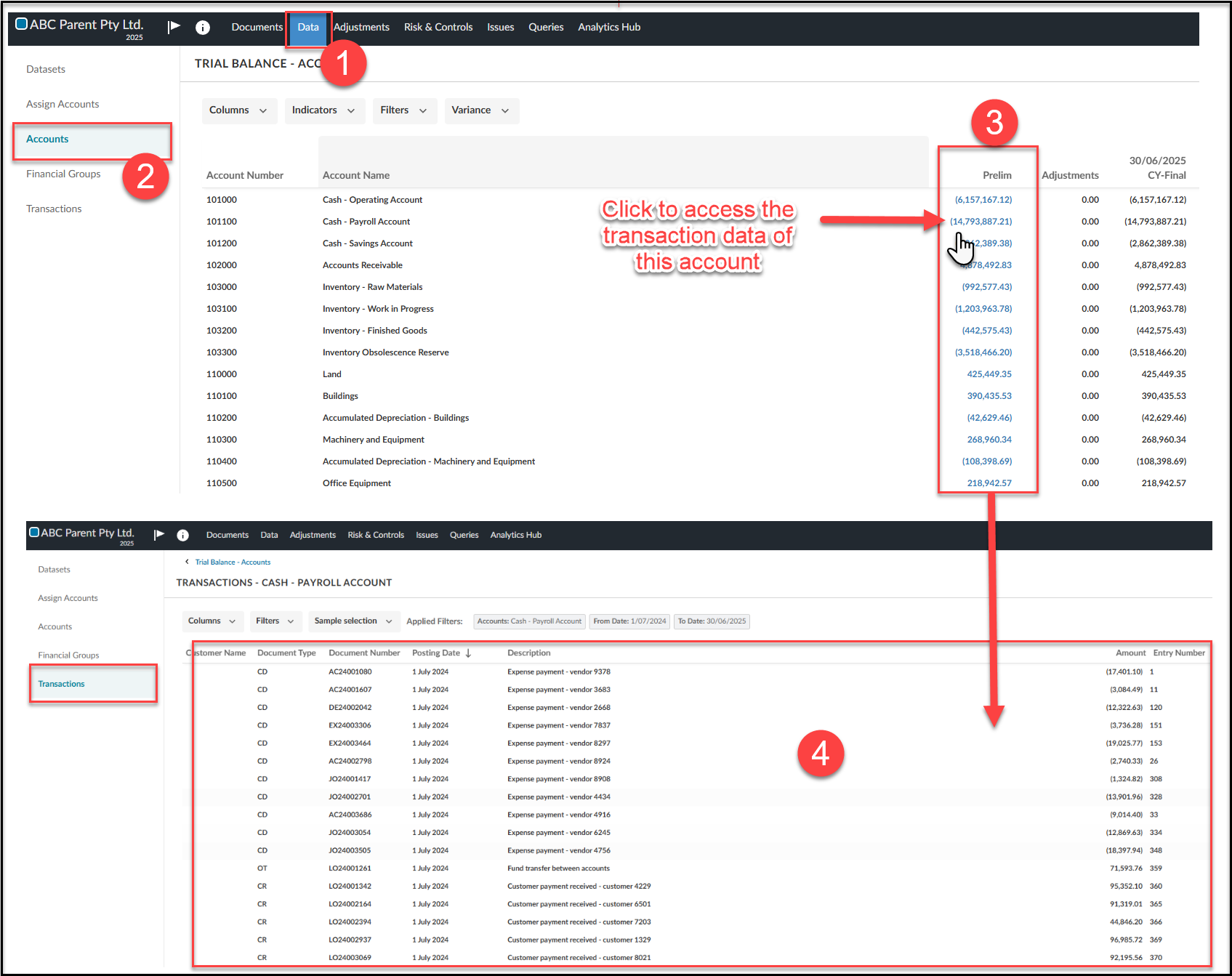Open the Issues tab in top bar
The image size is (1232, 976).
point(501,28)
